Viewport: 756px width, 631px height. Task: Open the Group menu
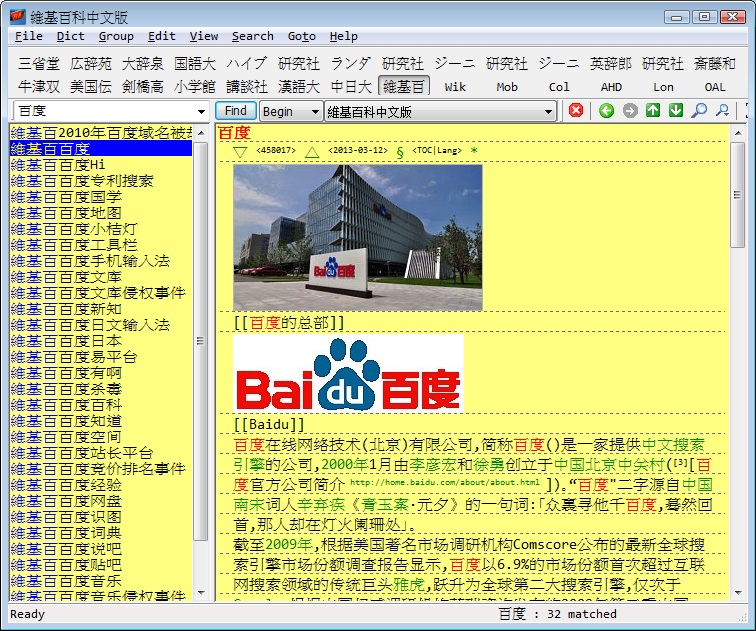[116, 36]
